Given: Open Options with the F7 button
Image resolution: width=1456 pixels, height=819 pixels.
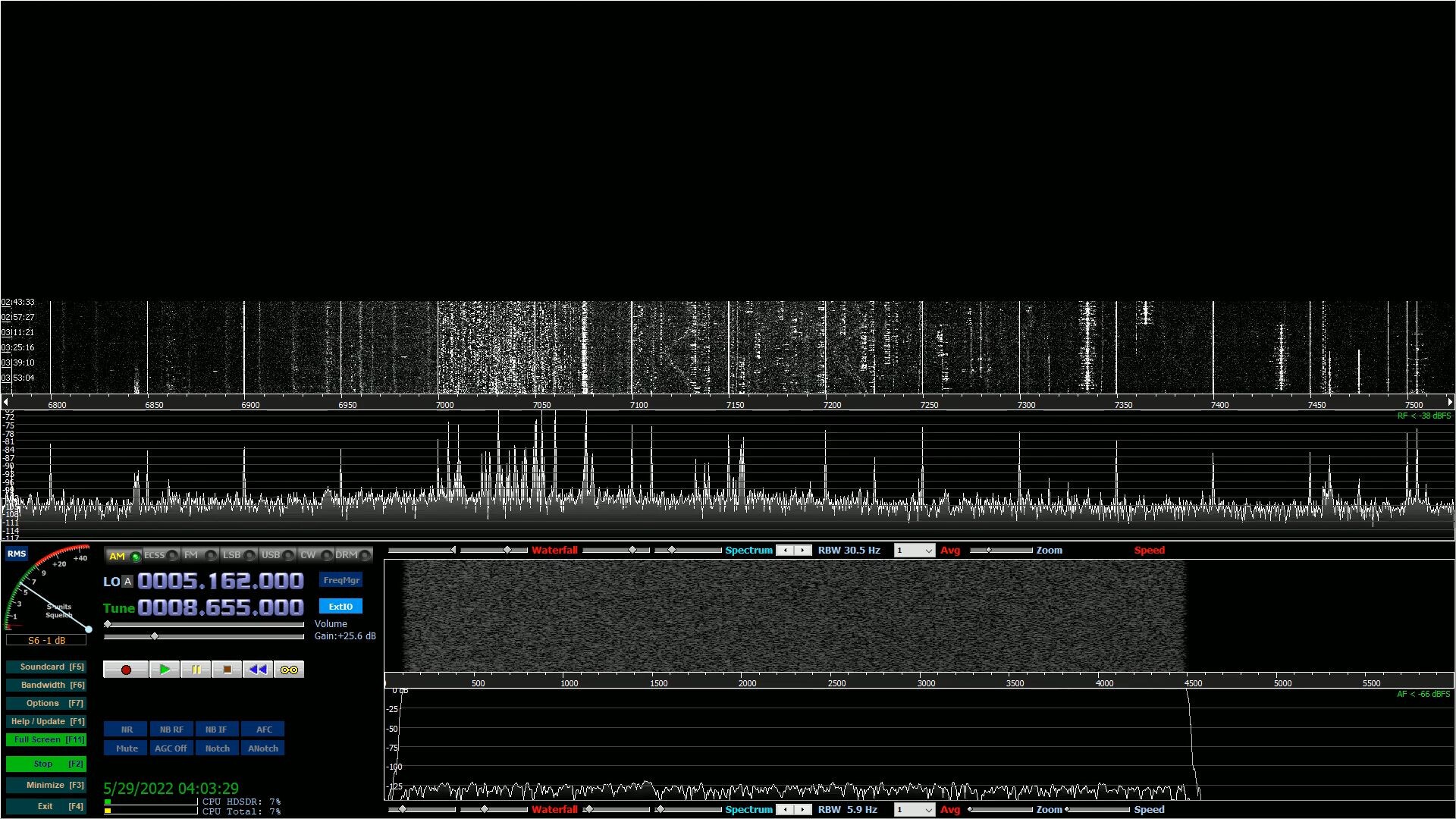Looking at the screenshot, I should [46, 703].
